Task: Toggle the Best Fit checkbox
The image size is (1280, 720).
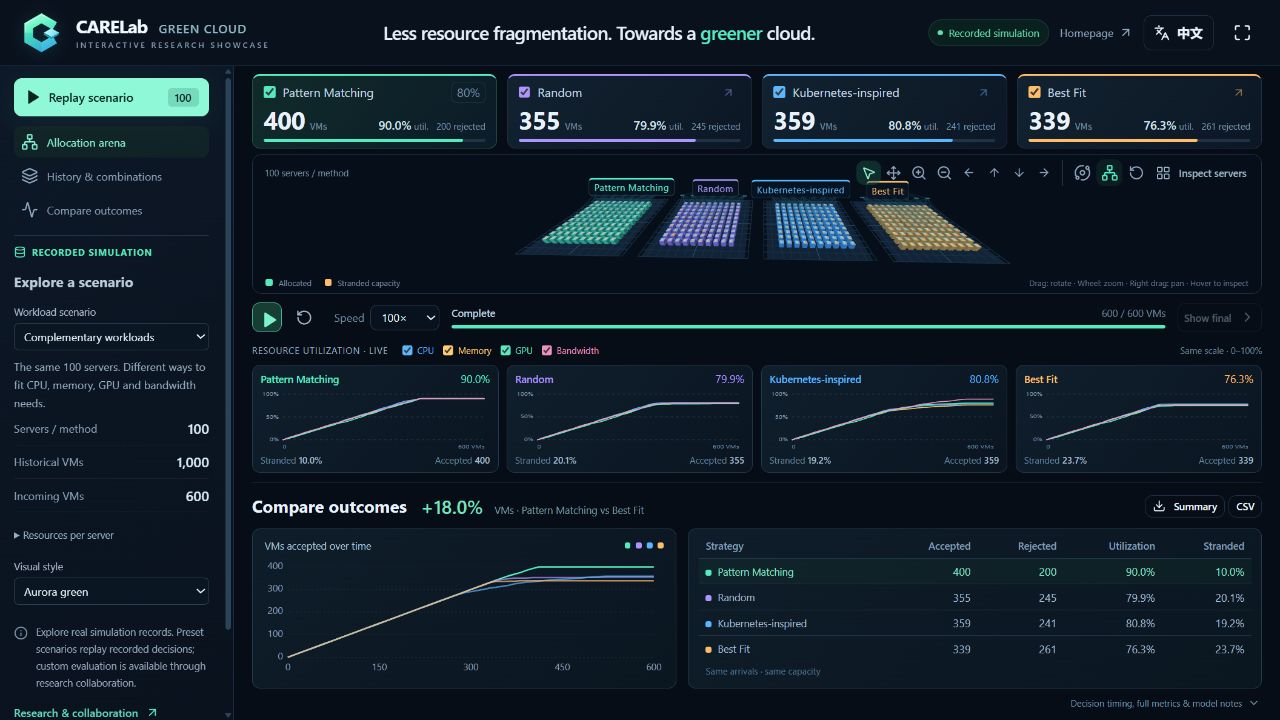Action: tap(1035, 92)
